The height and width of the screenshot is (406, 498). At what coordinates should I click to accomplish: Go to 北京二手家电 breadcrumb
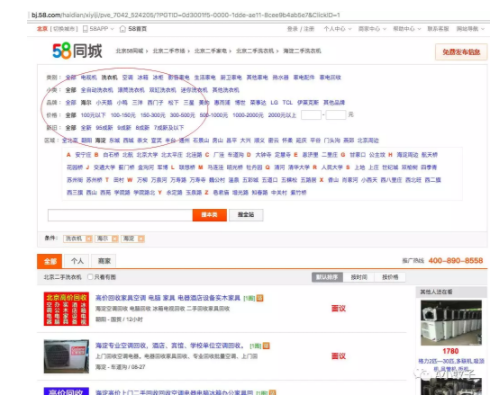click(x=211, y=51)
